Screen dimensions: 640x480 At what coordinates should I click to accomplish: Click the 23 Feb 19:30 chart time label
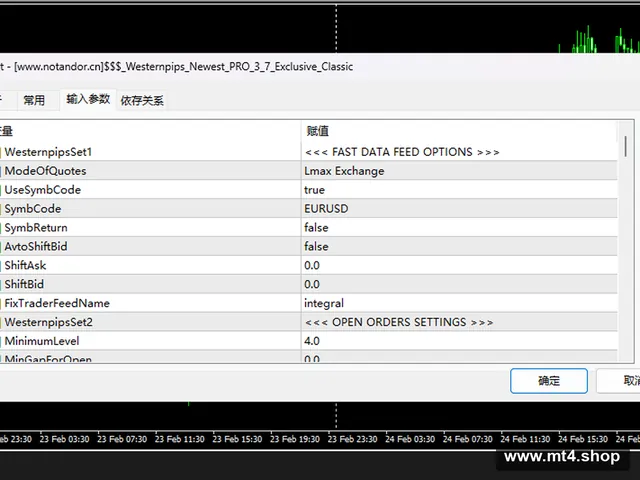tap(295, 439)
